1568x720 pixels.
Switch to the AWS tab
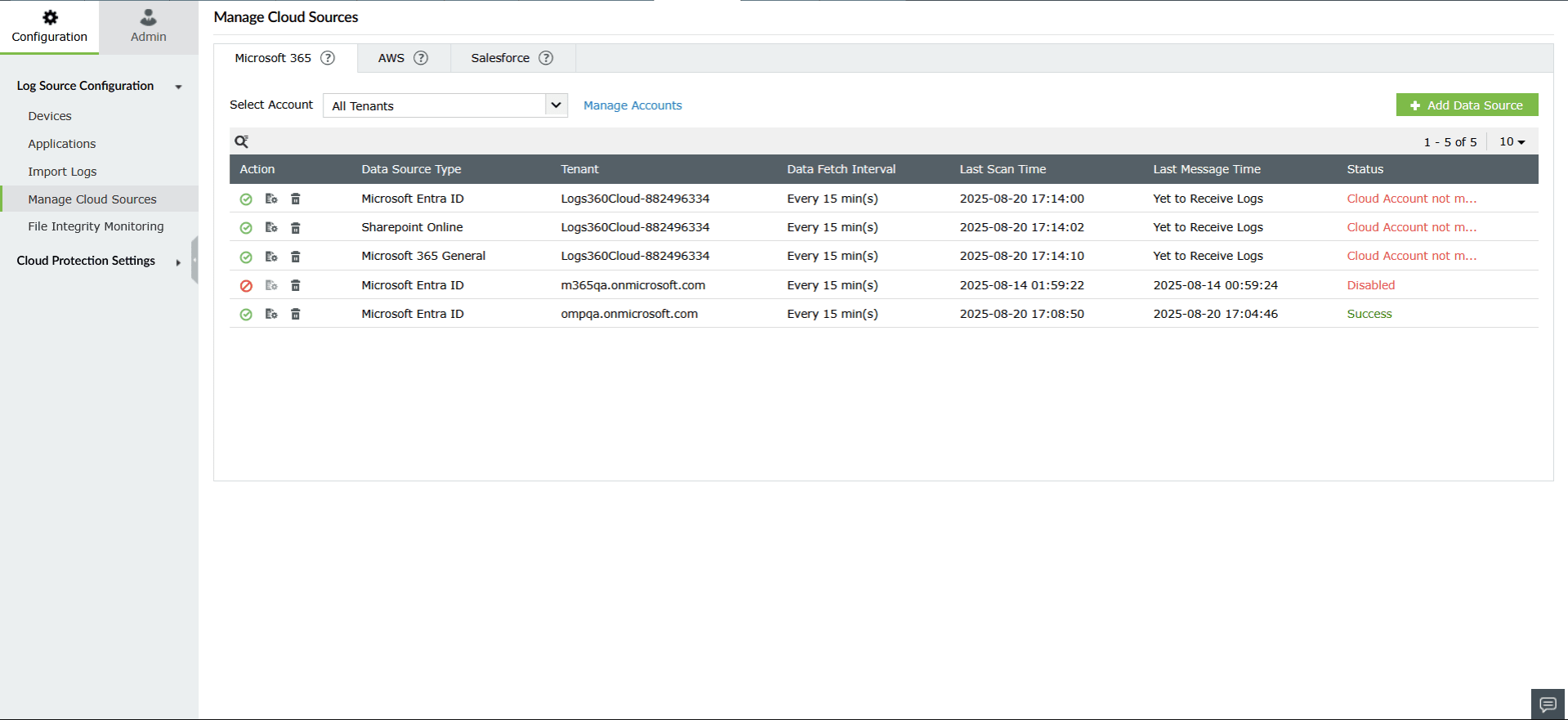(x=404, y=58)
